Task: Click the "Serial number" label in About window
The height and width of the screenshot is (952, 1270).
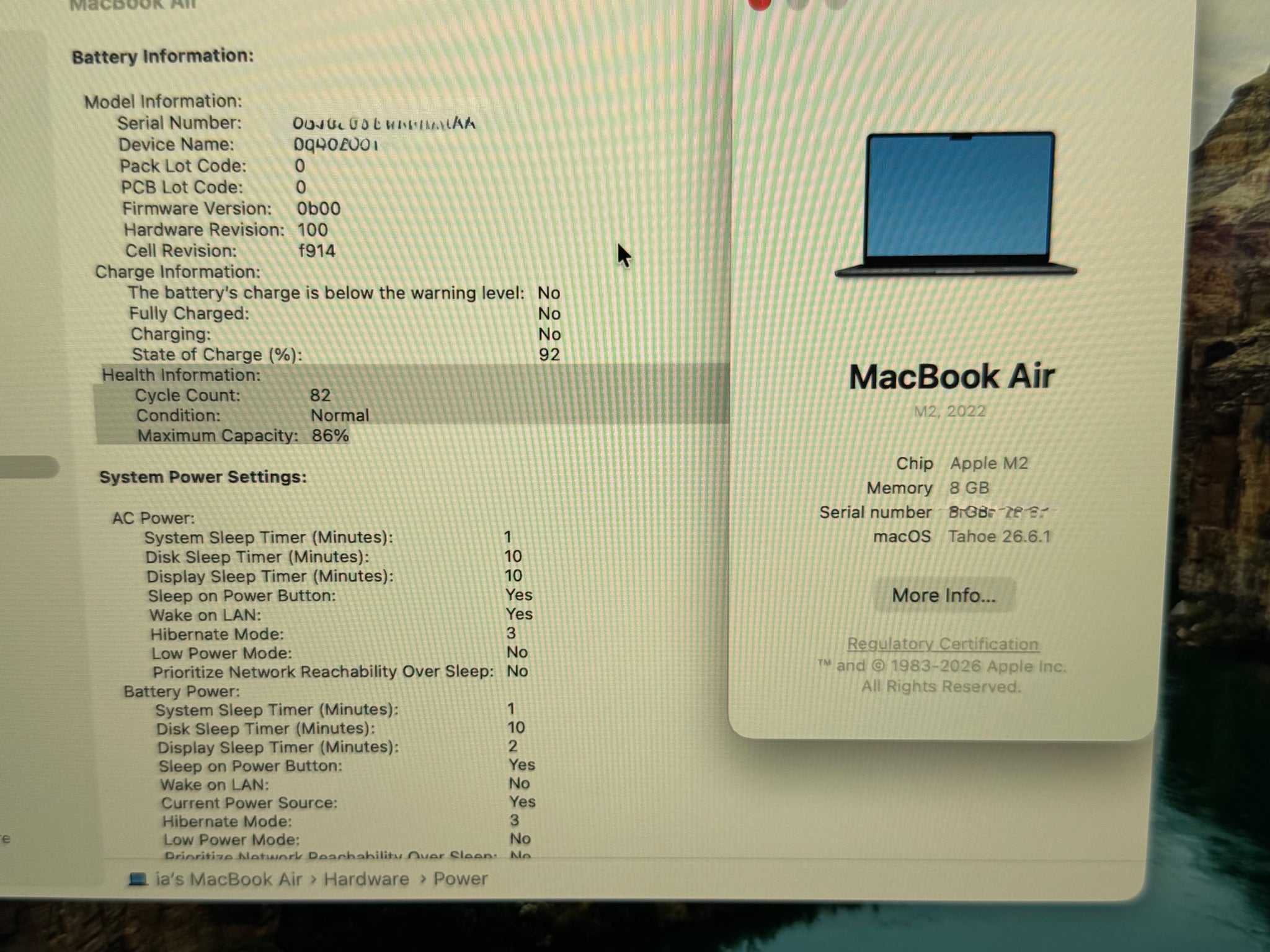Action: pyautogui.click(x=875, y=512)
